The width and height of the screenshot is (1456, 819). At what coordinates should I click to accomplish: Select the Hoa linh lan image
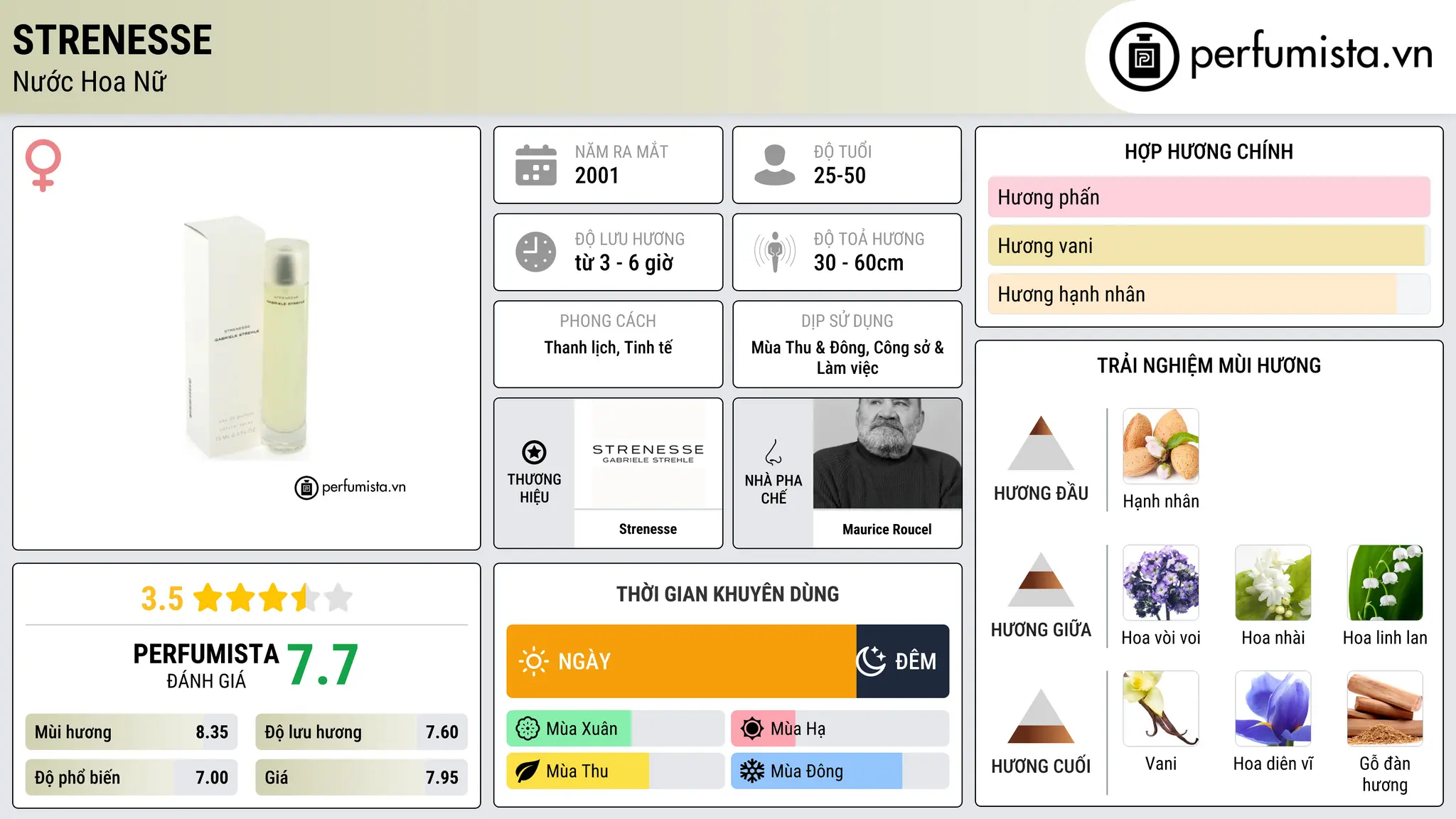(1385, 583)
